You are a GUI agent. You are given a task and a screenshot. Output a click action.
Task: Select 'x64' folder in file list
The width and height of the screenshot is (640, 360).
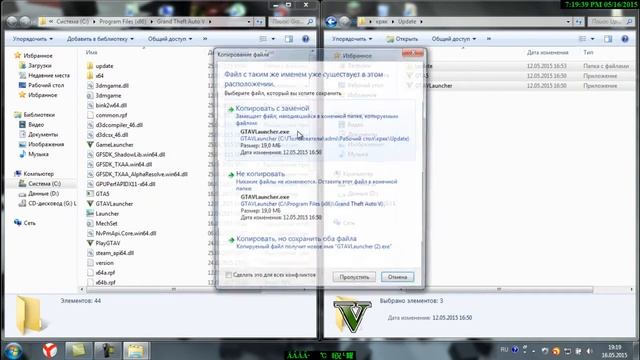pos(99,76)
